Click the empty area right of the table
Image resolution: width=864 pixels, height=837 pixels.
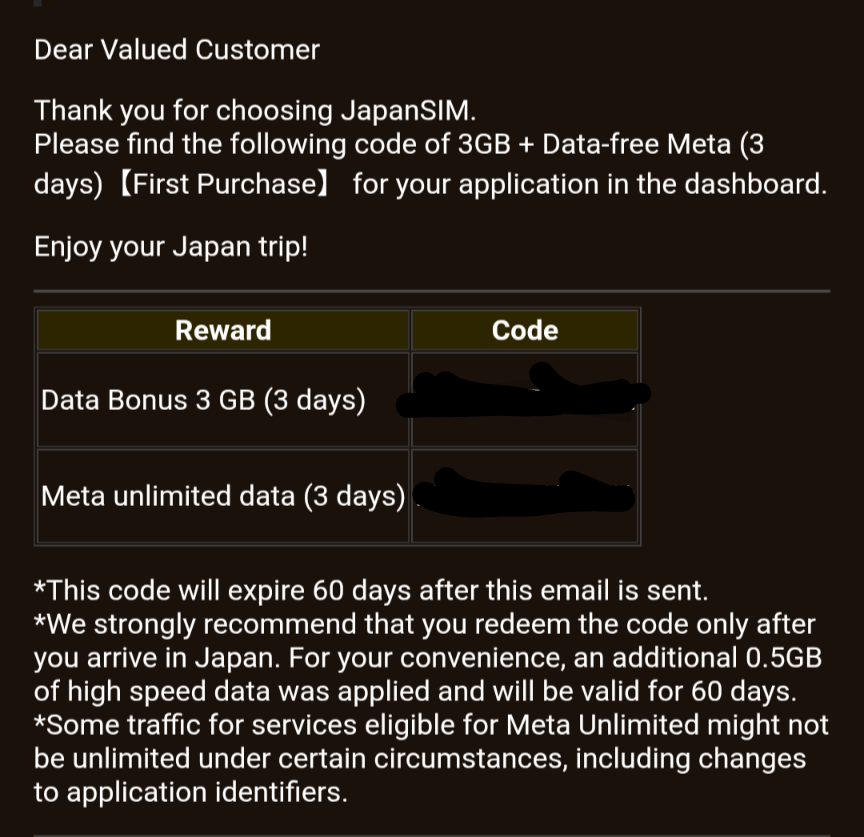pyautogui.click(x=736, y=427)
